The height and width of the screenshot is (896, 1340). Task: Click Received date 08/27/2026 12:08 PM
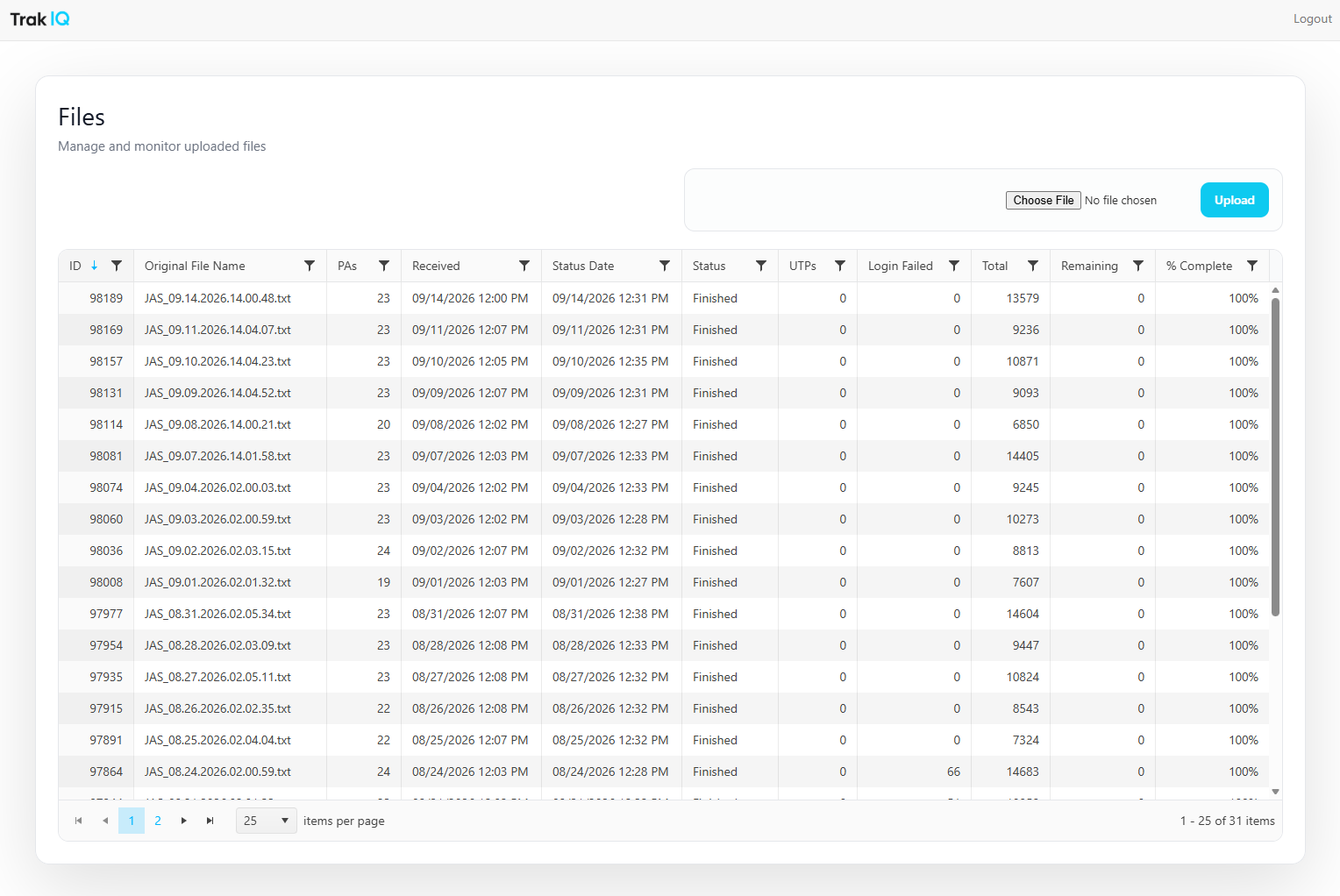coord(470,677)
